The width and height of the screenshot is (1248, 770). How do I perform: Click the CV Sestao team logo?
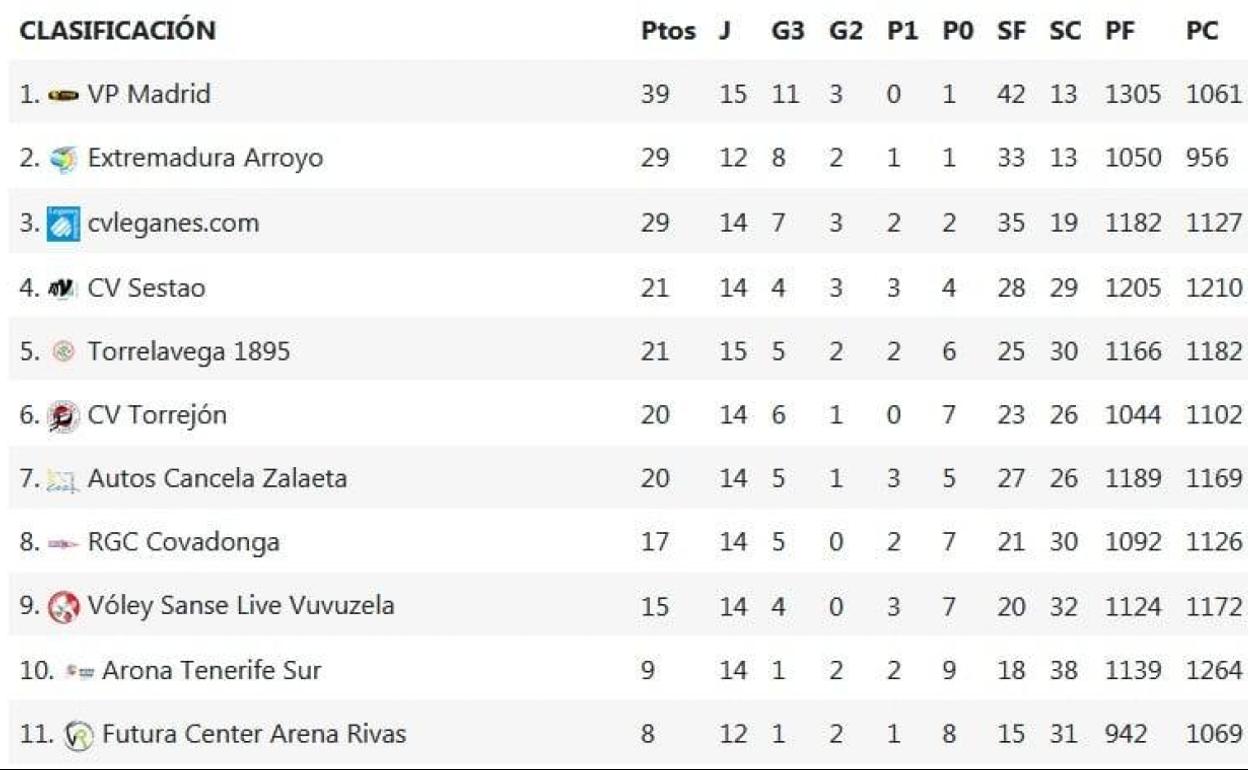63,288
